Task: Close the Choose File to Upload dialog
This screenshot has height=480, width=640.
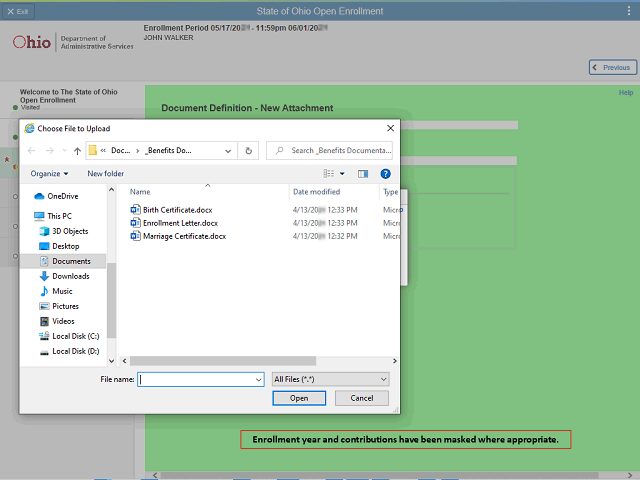Action: pyautogui.click(x=390, y=128)
